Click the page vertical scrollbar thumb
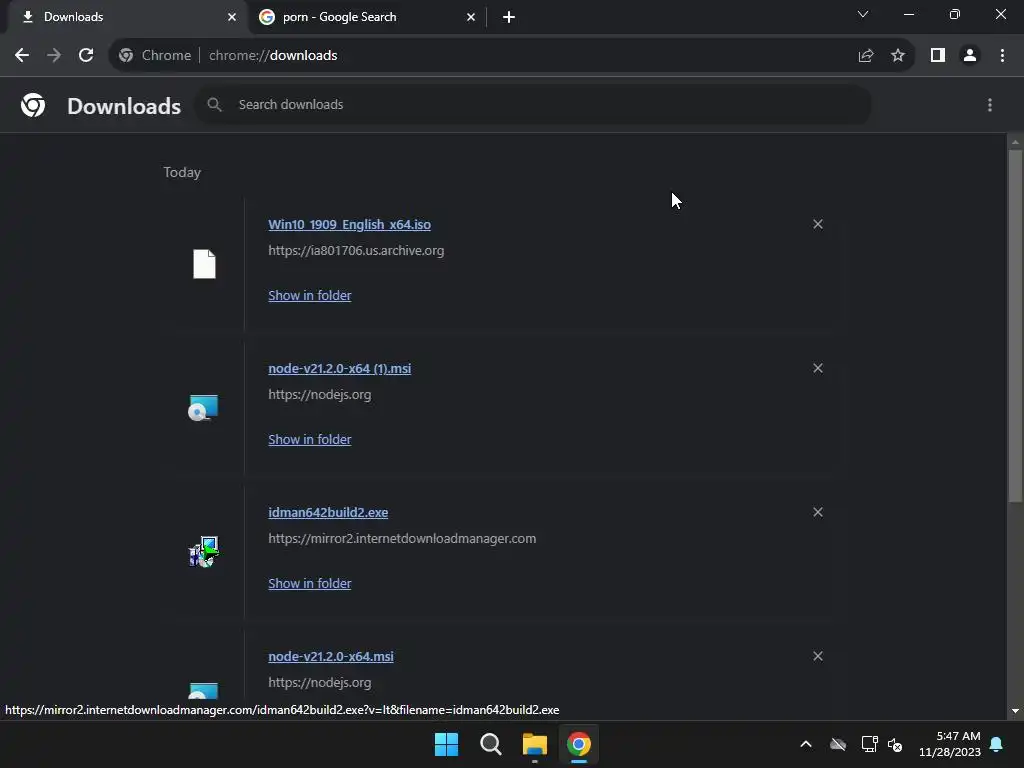 1015,327
